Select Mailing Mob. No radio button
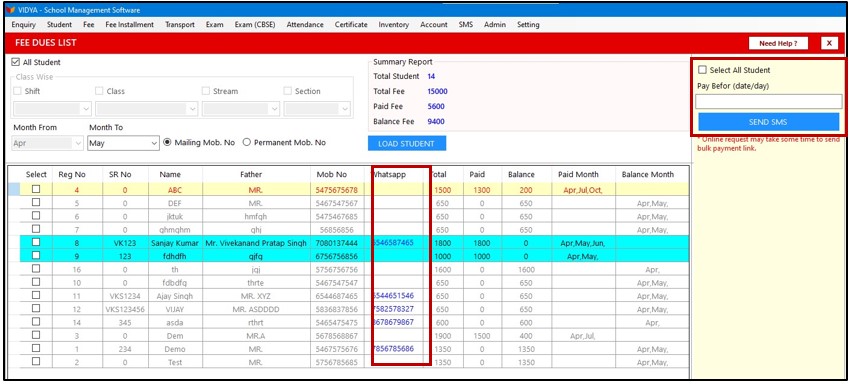Image resolution: width=851 pixels, height=384 pixels. point(167,143)
